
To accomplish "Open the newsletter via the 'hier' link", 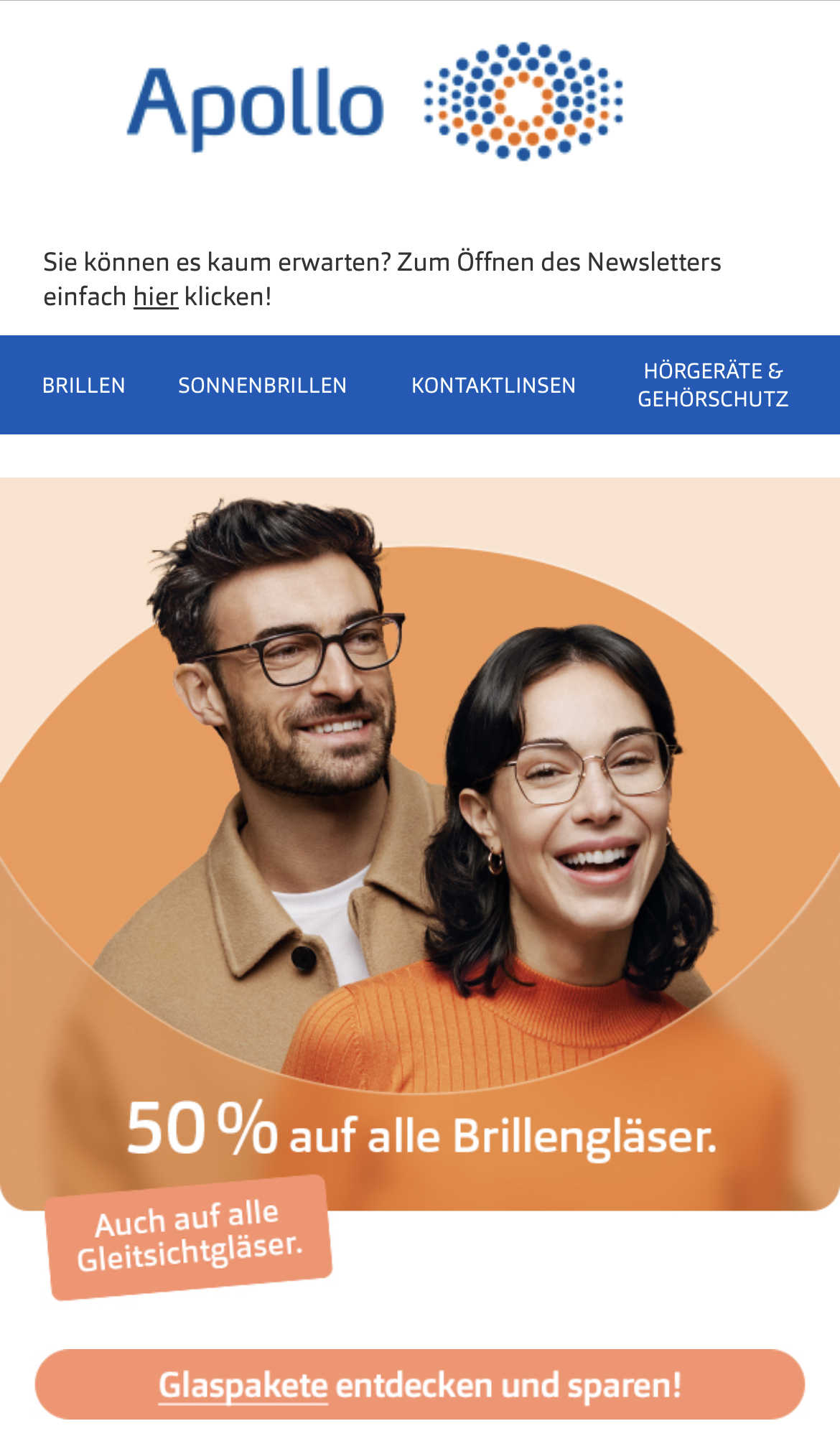I will coord(156,297).
